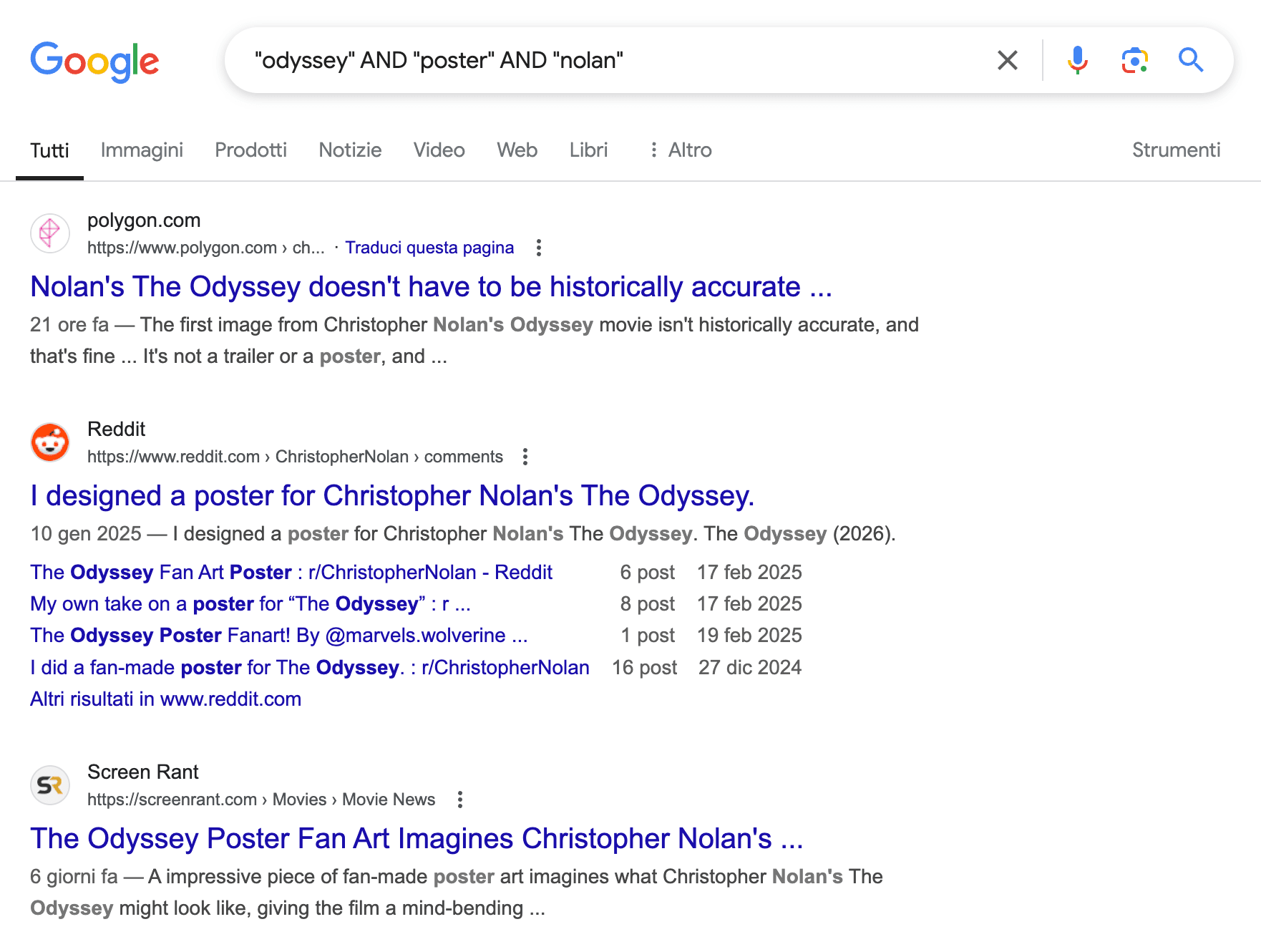Click the polygon.com site favicon
The image size is (1261, 952).
tap(50, 233)
